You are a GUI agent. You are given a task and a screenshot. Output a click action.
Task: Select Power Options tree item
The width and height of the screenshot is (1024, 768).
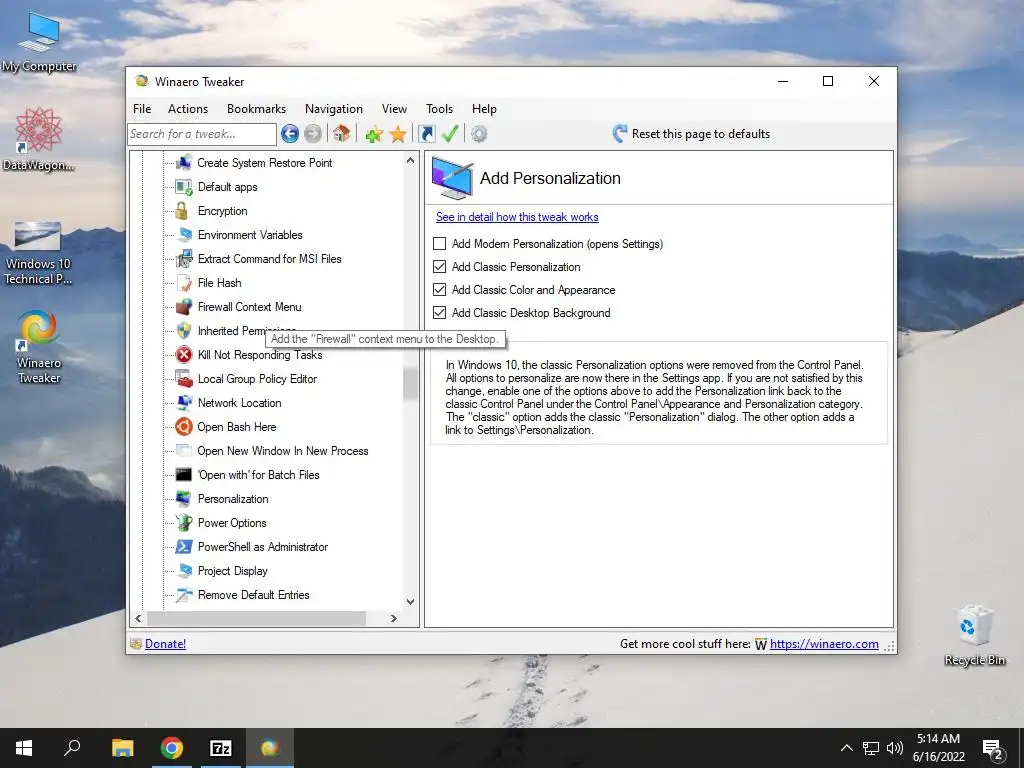point(232,523)
